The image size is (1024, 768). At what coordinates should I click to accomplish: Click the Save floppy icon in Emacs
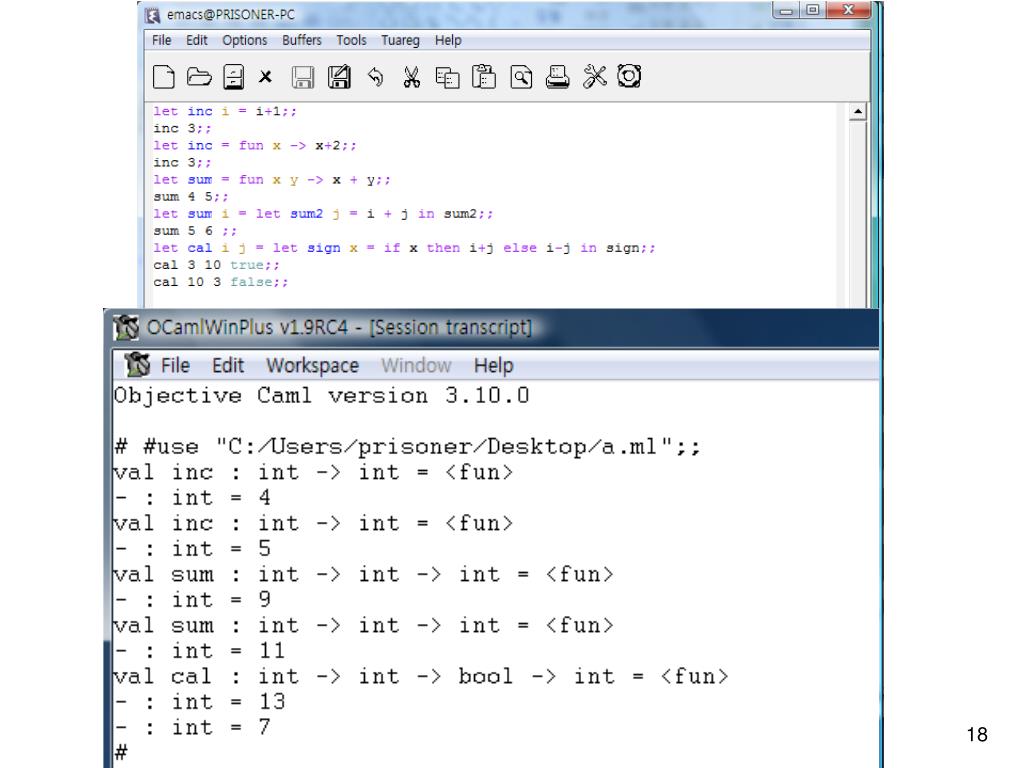point(302,77)
